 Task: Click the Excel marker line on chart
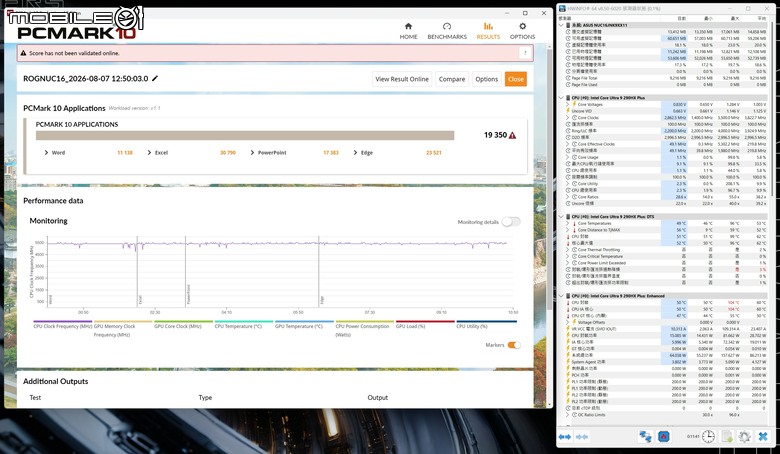click(137, 271)
